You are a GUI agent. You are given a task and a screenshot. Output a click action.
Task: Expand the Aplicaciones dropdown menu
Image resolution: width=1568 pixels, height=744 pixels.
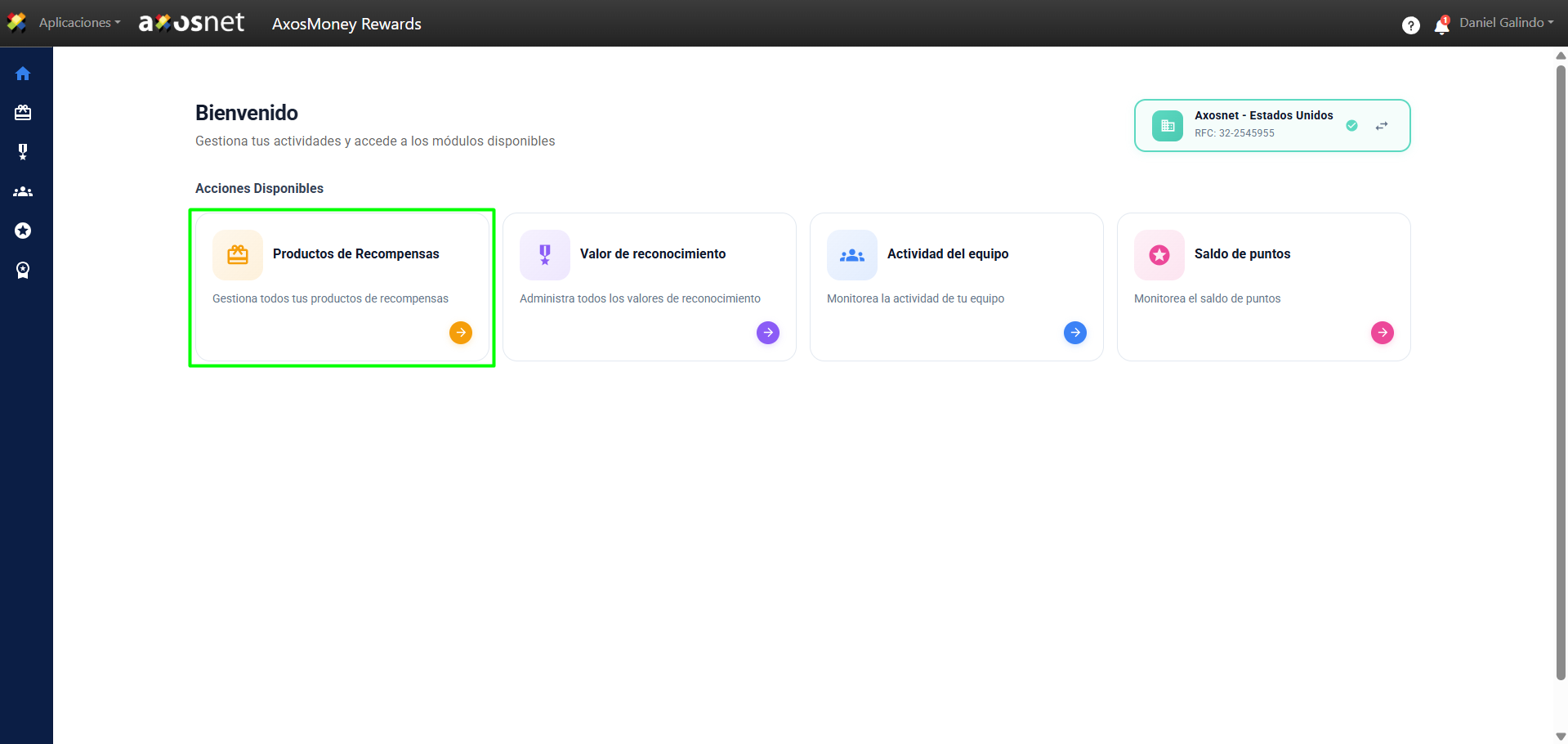(x=79, y=23)
